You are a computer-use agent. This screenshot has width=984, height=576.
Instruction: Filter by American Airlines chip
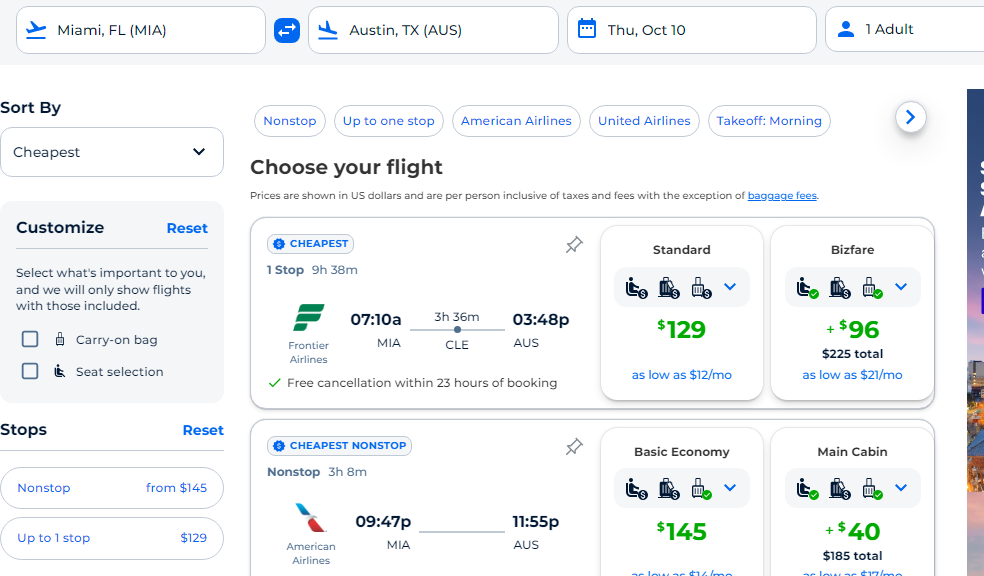click(516, 120)
